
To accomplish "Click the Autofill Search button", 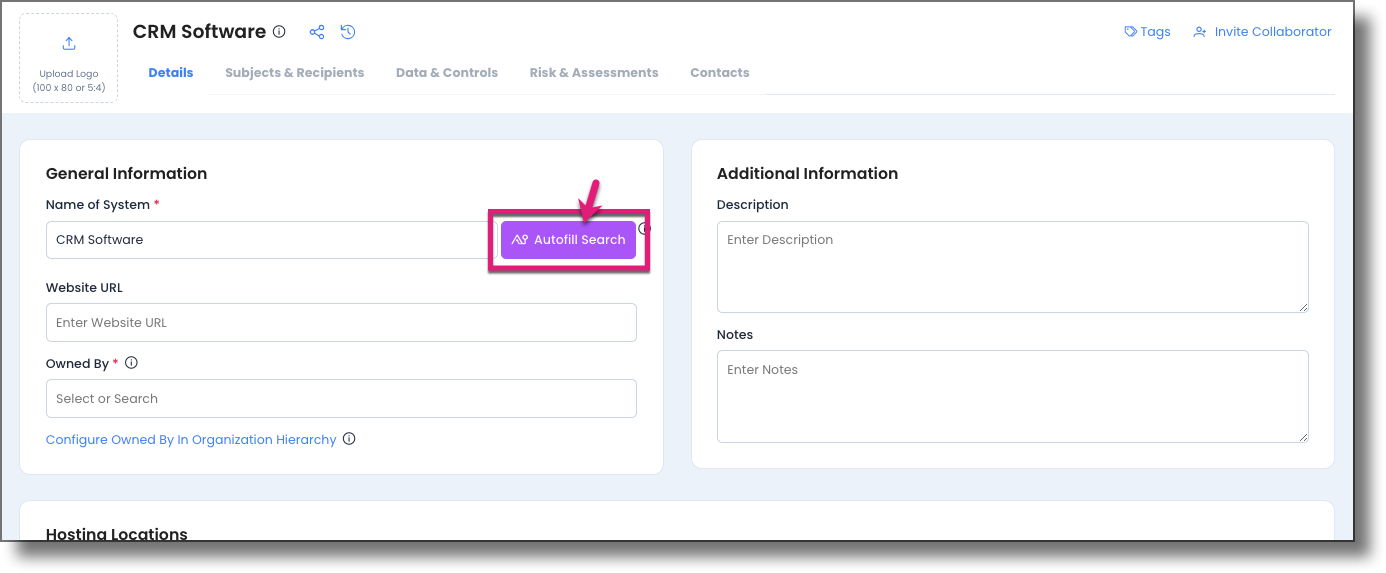I will (568, 240).
